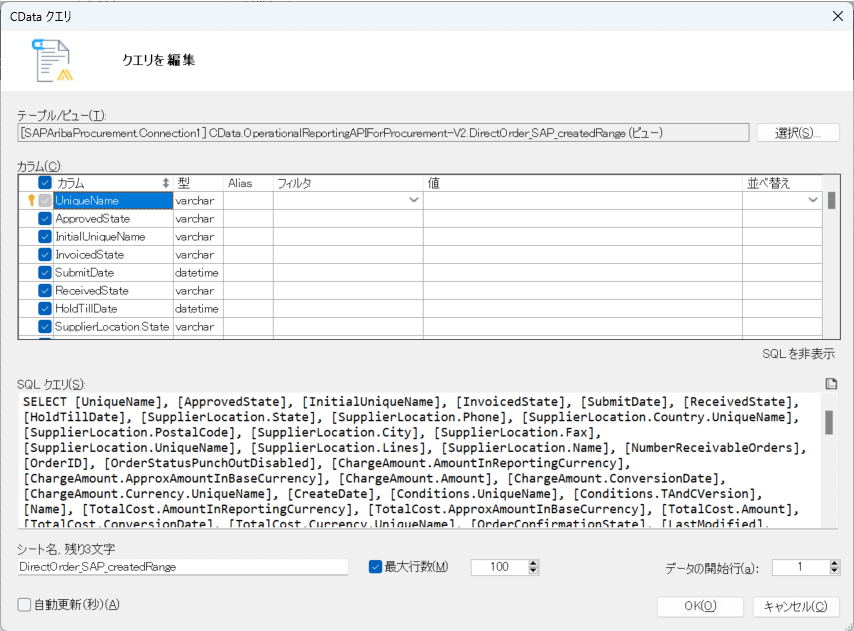Screen dimensions: 854x631
Task: Select the HoldTillDate column name cell
Action: click(113, 309)
